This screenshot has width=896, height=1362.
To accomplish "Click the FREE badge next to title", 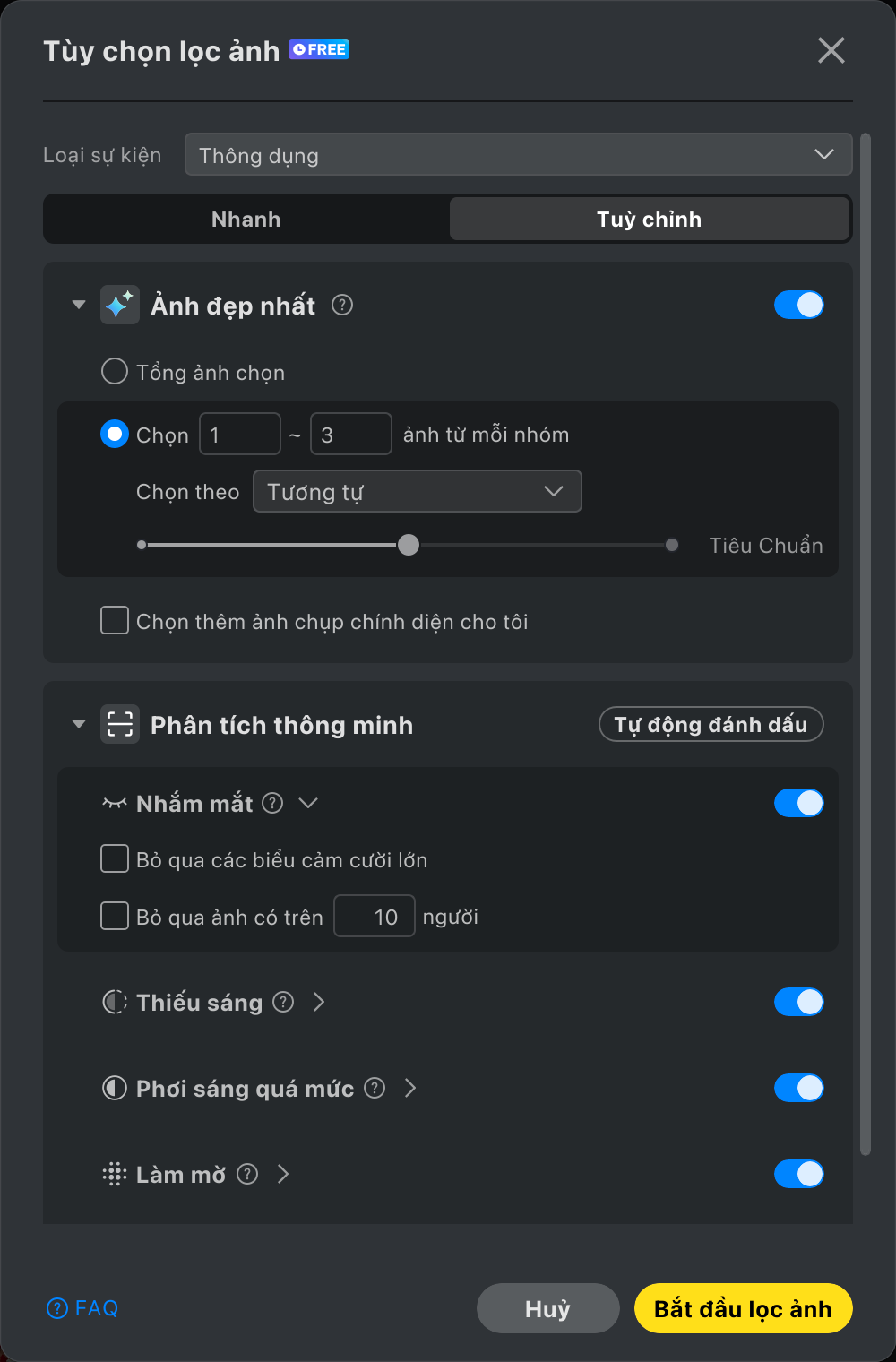I will pos(319,49).
